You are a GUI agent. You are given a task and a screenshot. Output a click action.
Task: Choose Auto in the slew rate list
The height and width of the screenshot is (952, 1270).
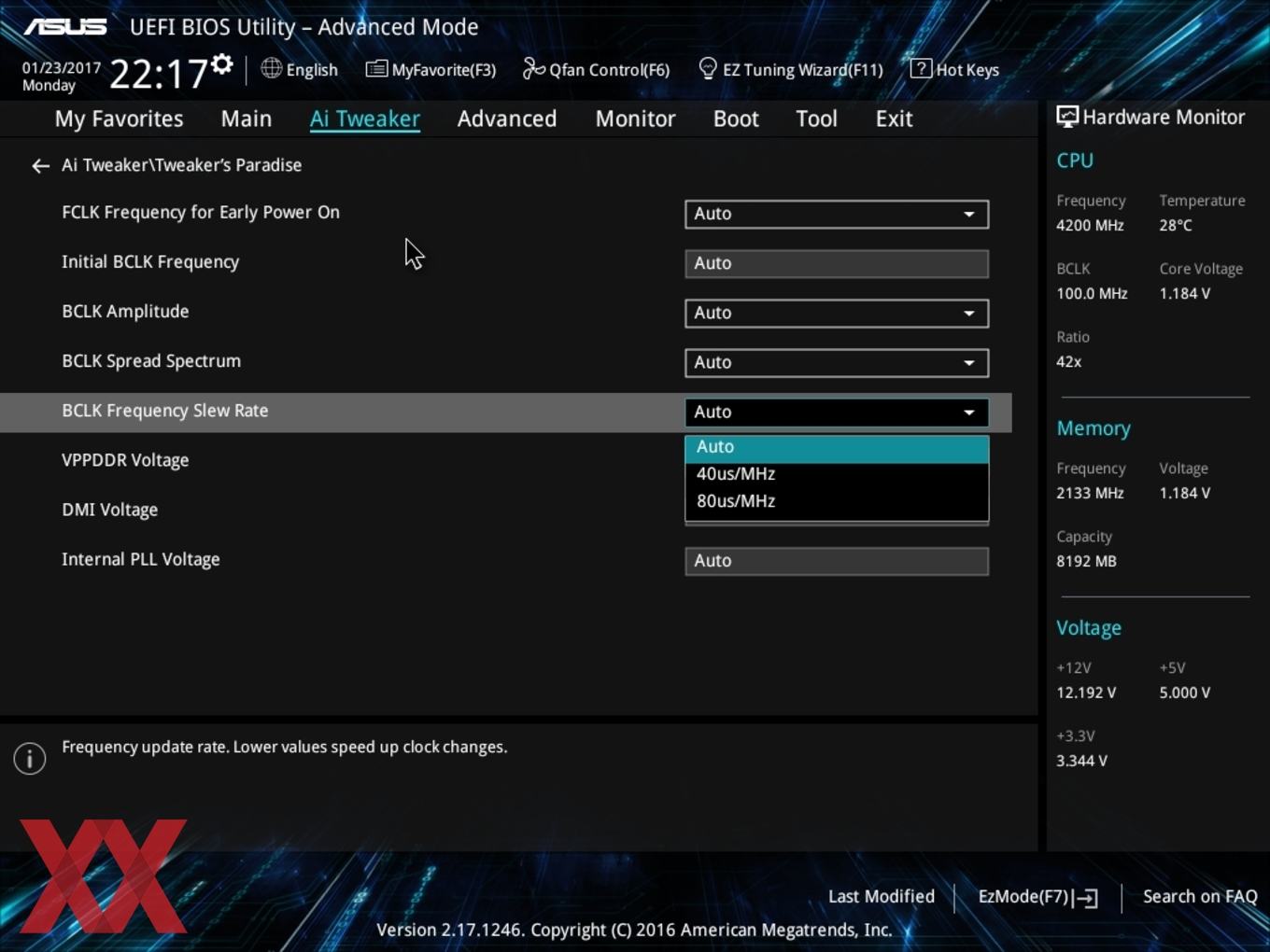[x=837, y=447]
